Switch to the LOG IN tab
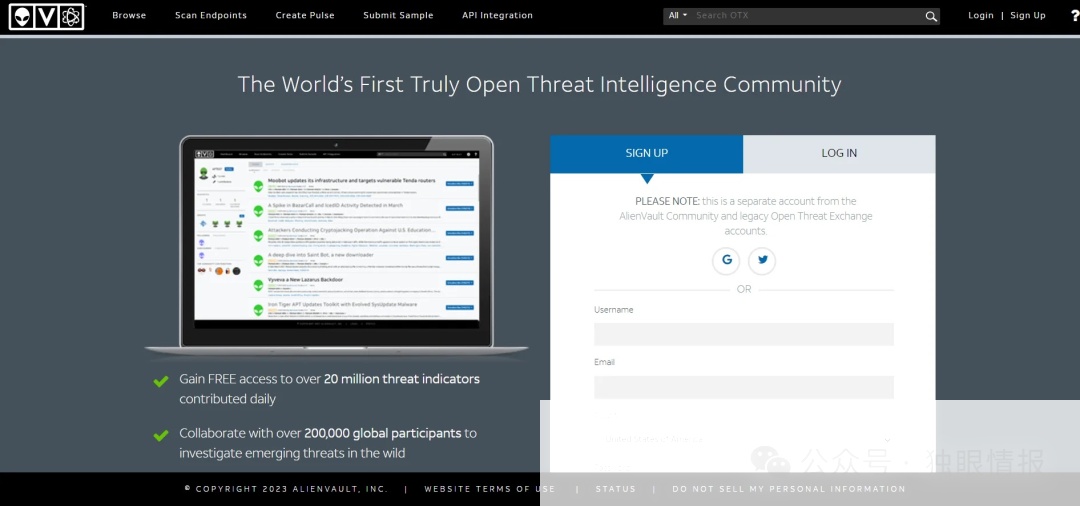Image resolution: width=1080 pixels, height=506 pixels. click(839, 154)
